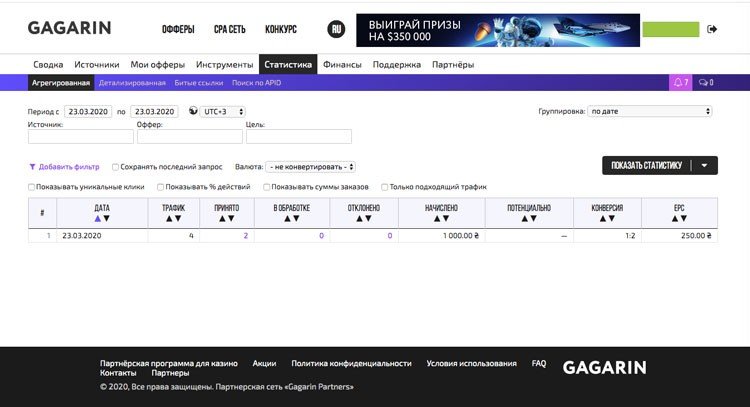This screenshot has width=750, height=407.
Task: Sort НАЧИСЛЕНО column descending arrow
Action: click(446, 219)
